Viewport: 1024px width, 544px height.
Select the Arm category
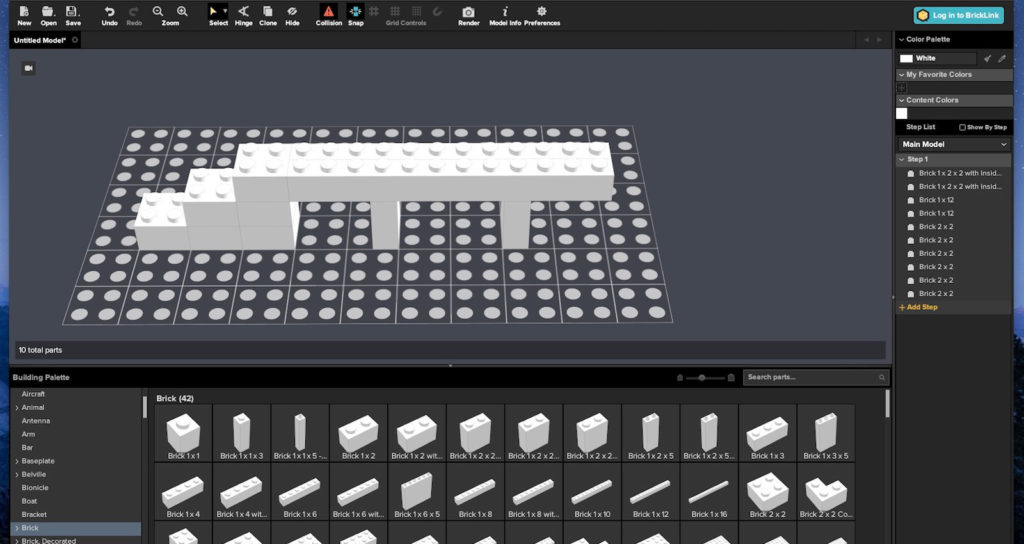28,434
